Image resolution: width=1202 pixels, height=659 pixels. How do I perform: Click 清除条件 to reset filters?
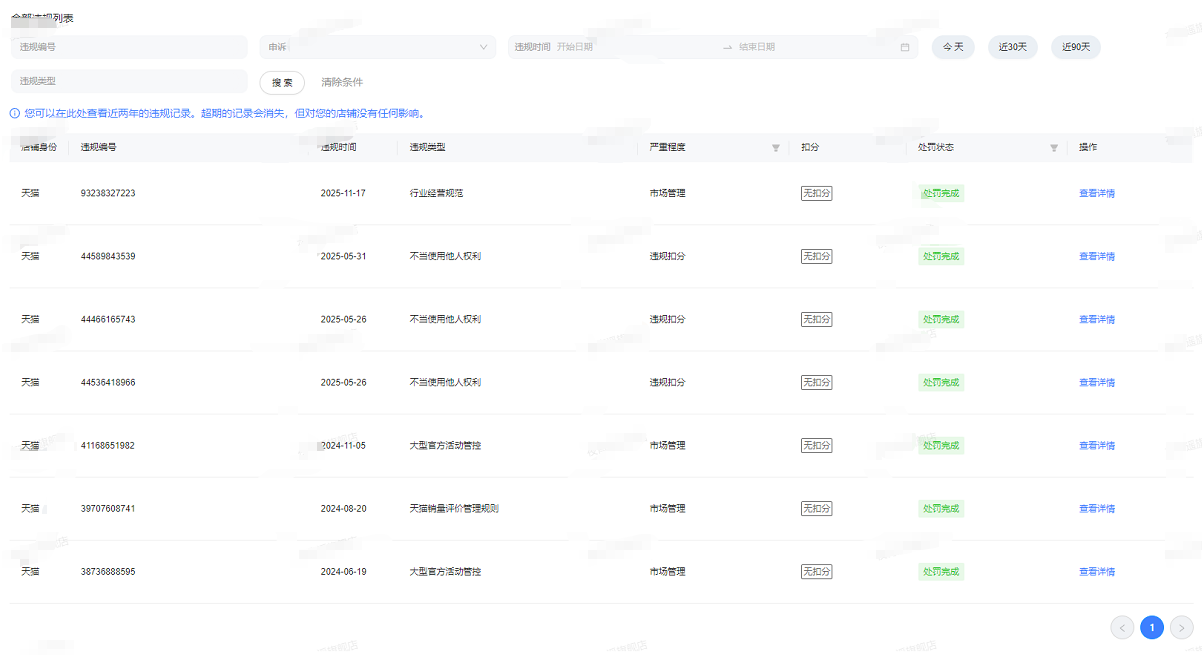pos(342,82)
